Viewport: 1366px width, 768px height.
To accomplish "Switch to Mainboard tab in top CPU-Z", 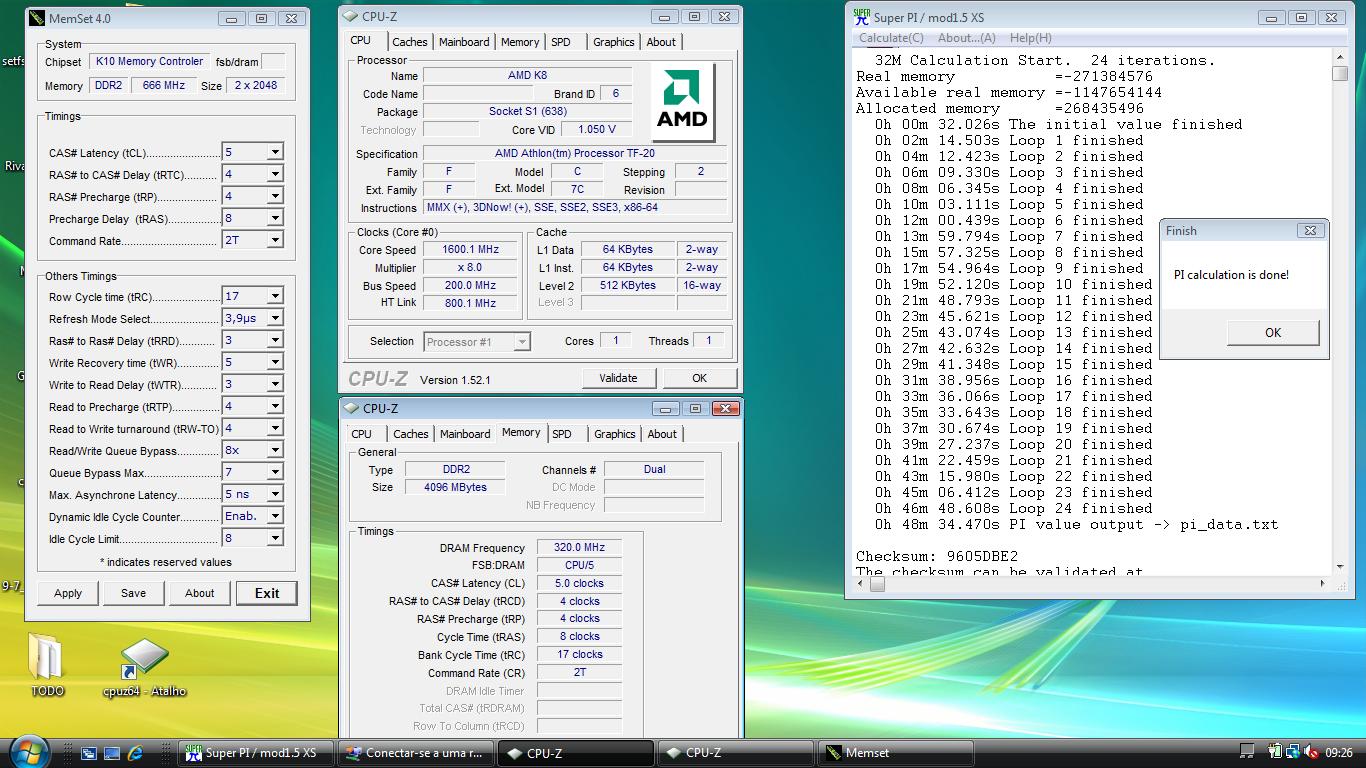I will pyautogui.click(x=464, y=42).
